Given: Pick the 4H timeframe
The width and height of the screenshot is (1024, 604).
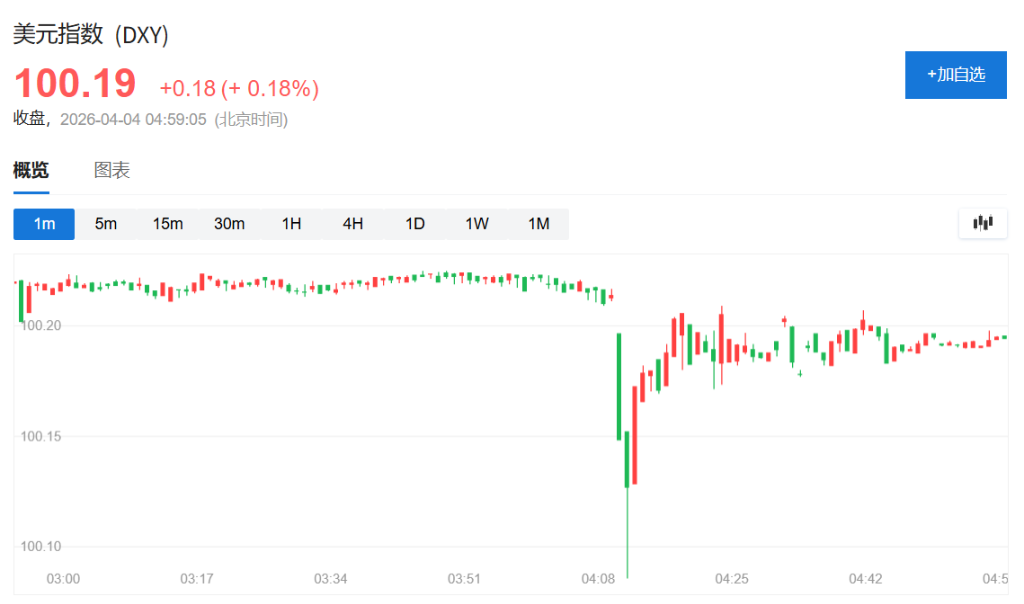Looking at the screenshot, I should [353, 224].
